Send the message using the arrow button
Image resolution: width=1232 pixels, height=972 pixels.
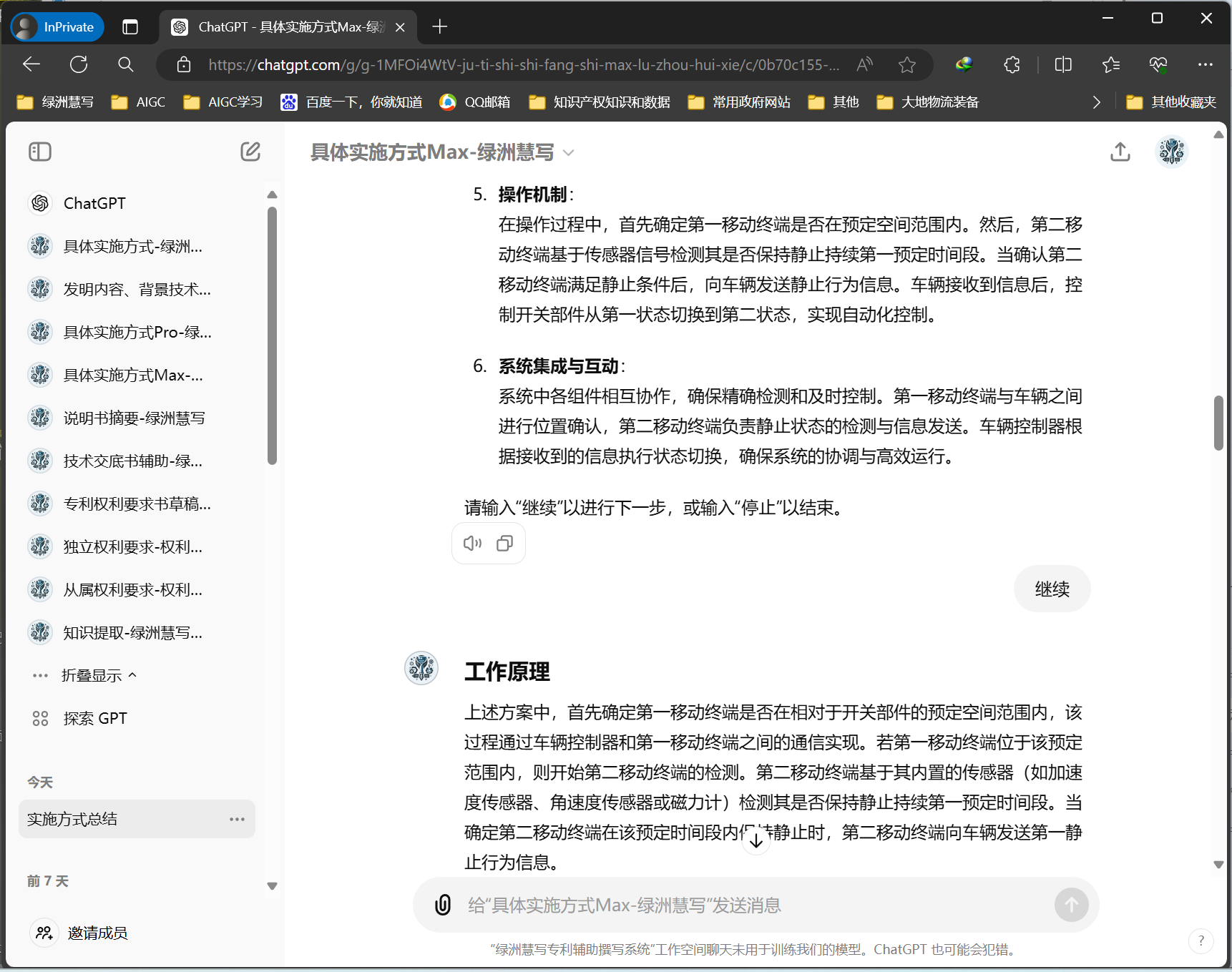click(x=1071, y=905)
